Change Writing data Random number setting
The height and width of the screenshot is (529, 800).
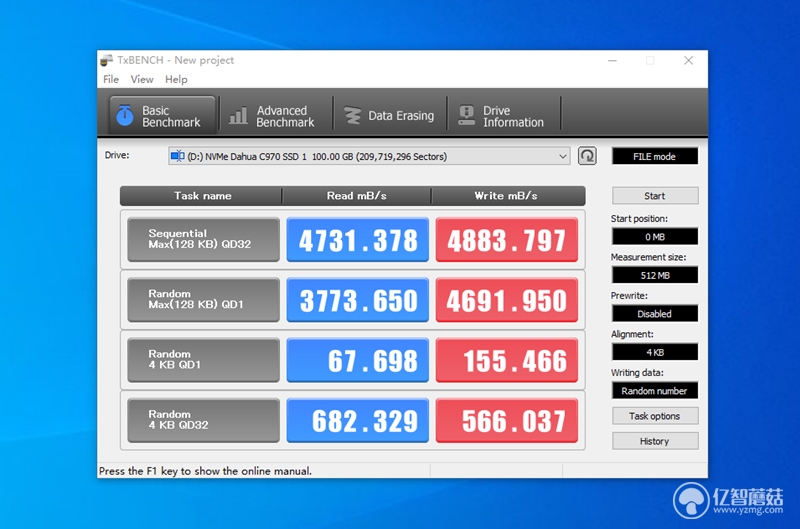coord(655,391)
